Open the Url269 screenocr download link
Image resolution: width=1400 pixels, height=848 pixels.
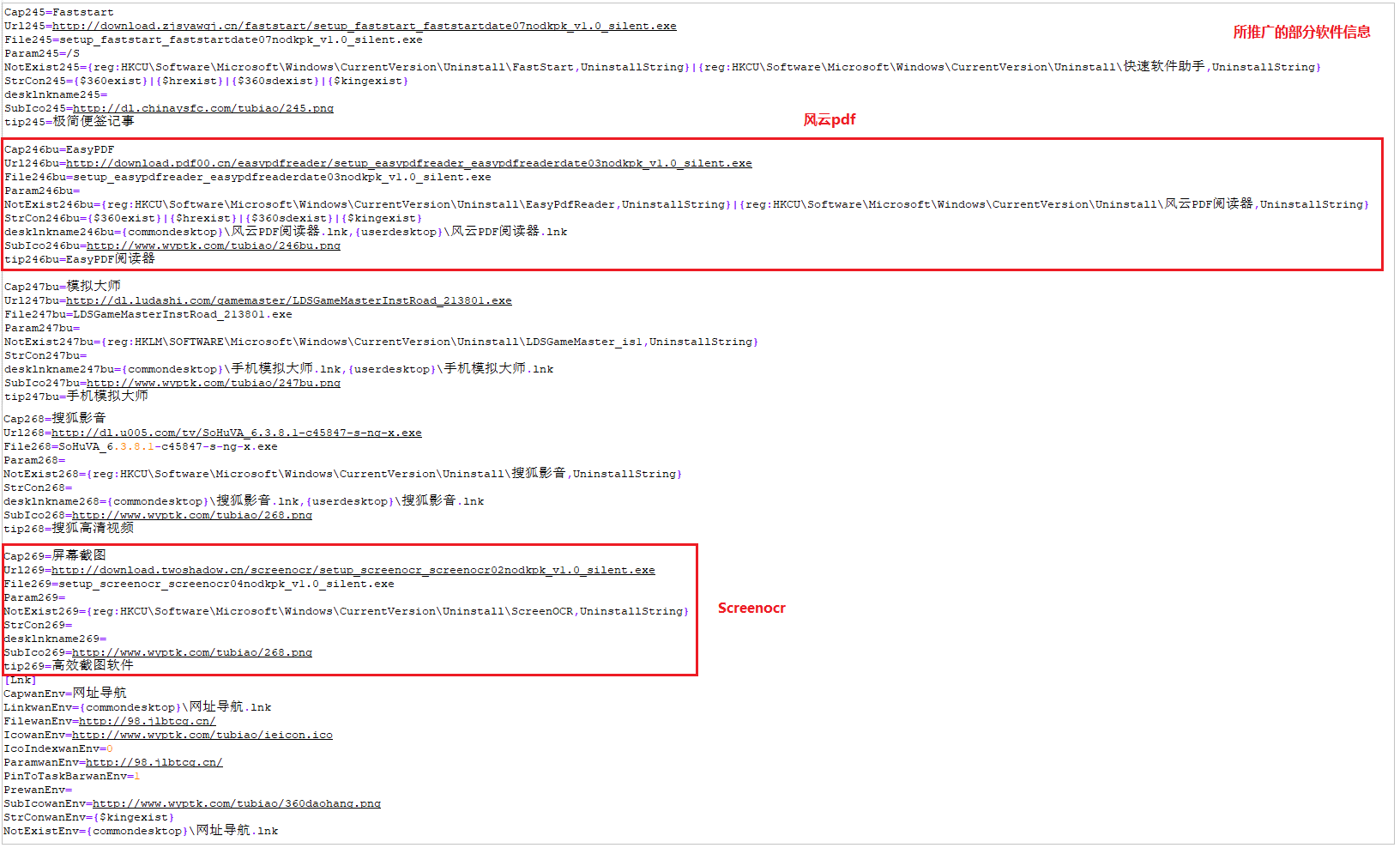pos(353,571)
